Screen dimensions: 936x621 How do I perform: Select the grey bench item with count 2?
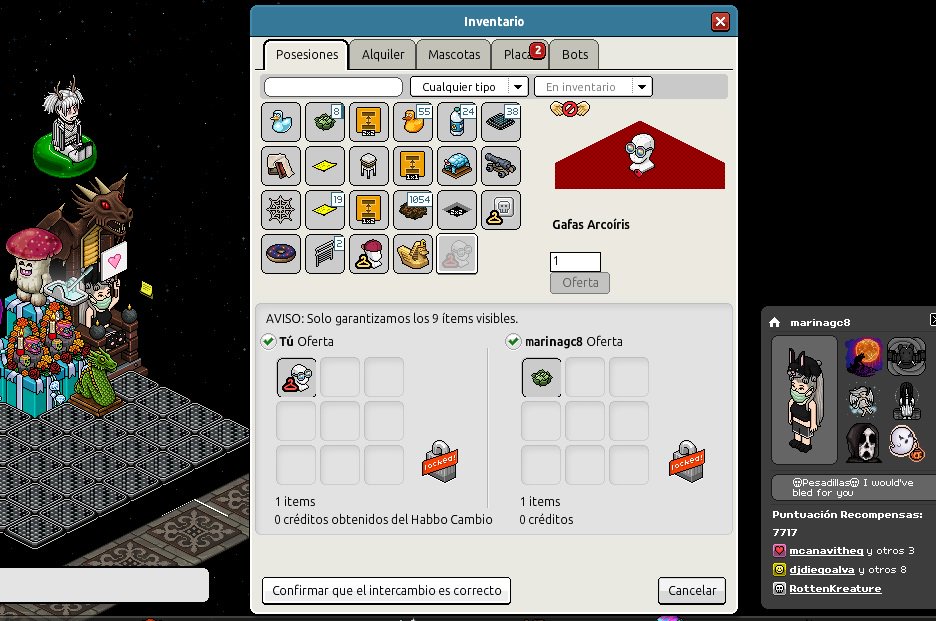[x=325, y=254]
